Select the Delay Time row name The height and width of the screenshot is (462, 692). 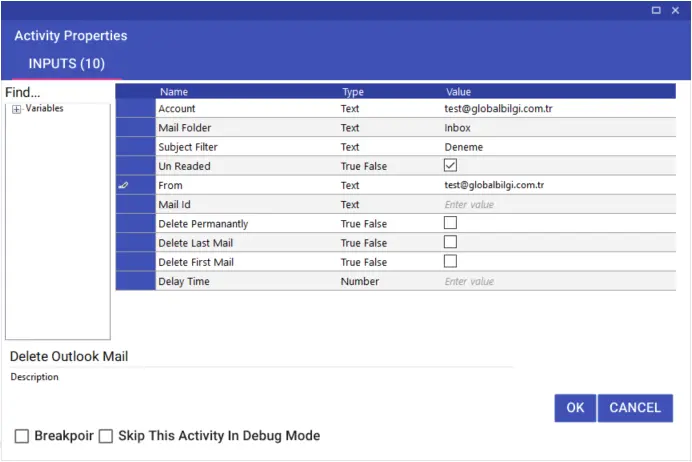click(x=184, y=282)
